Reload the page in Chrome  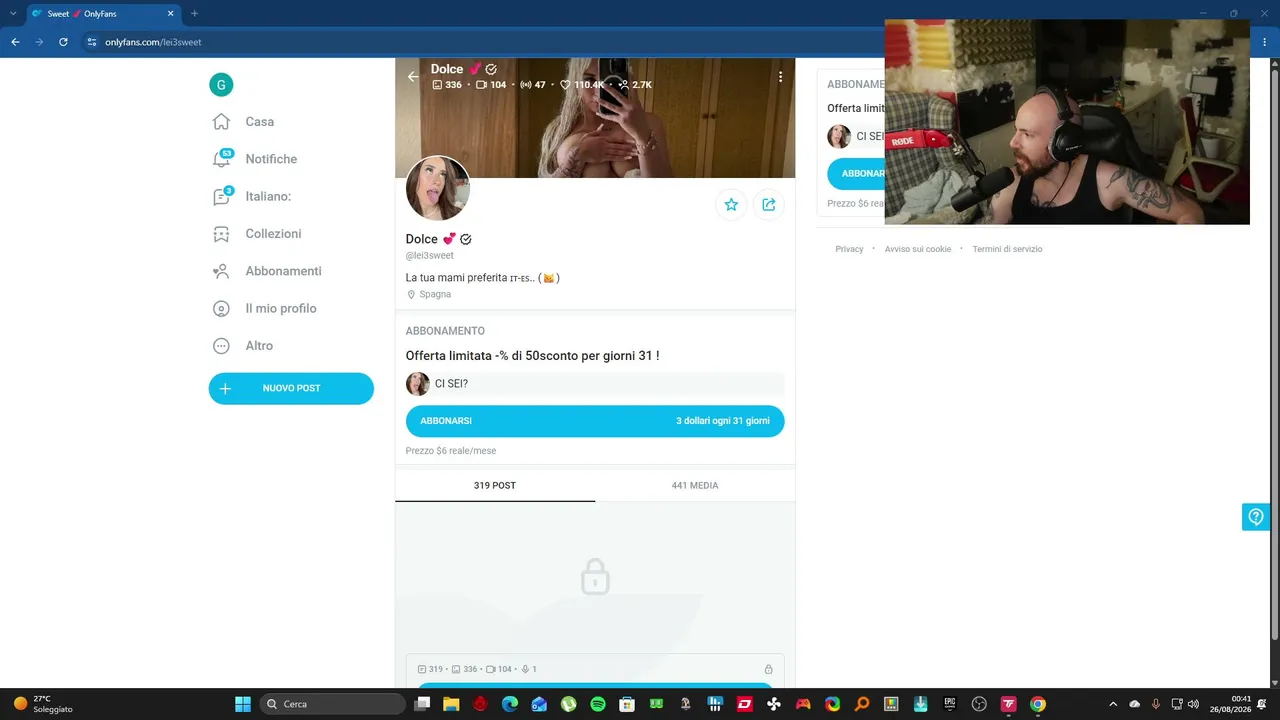pos(63,42)
